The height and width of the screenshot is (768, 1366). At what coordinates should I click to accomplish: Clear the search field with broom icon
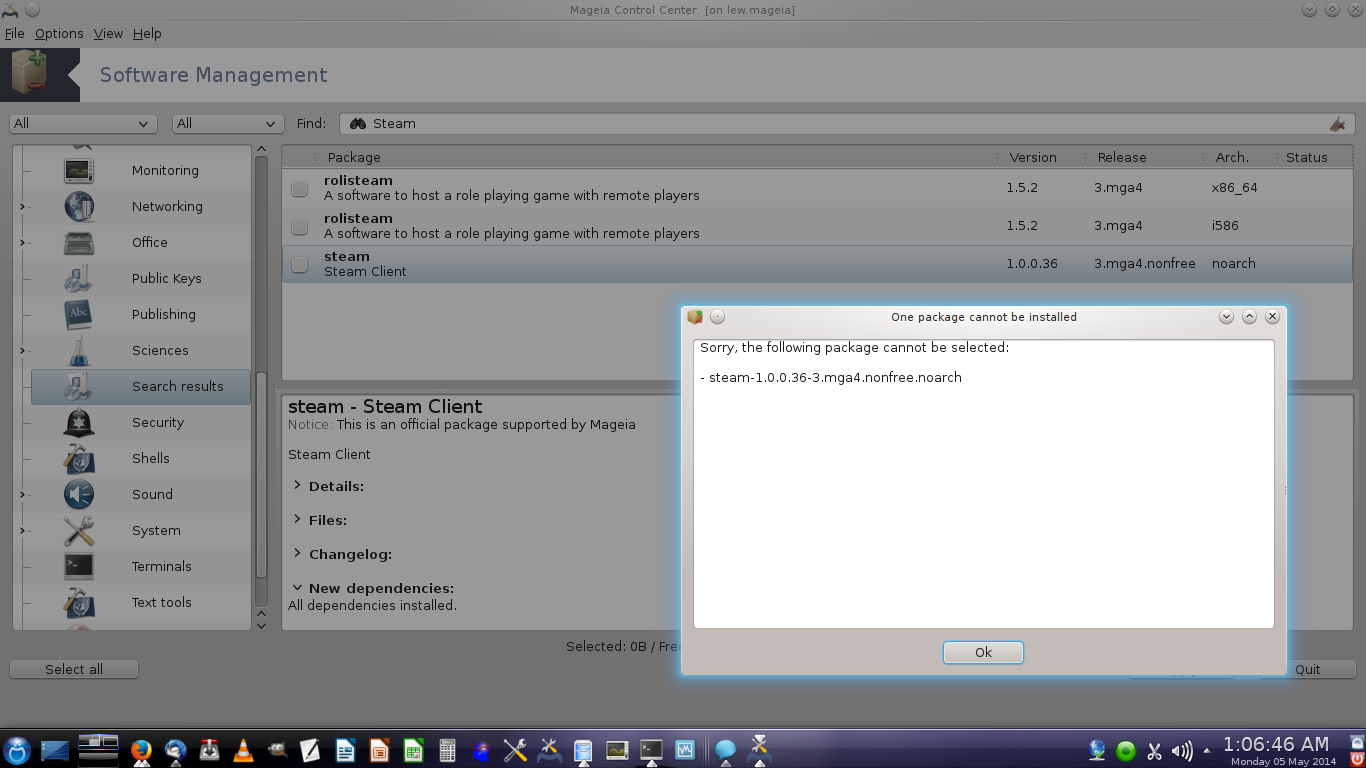(1337, 124)
